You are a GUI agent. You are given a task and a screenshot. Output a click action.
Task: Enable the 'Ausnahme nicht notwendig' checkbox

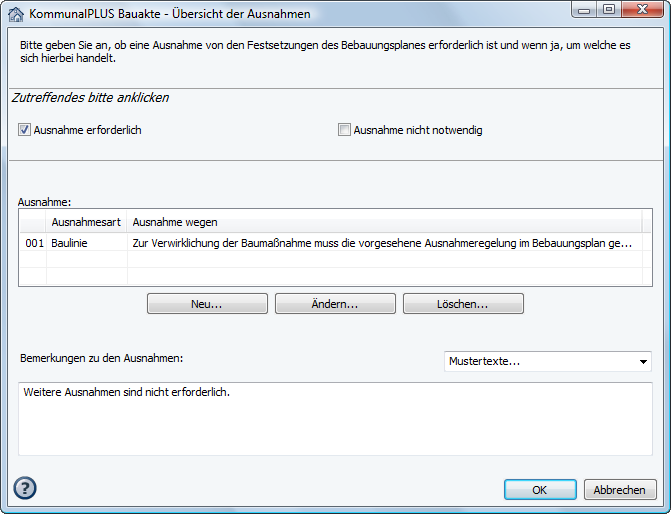(344, 130)
